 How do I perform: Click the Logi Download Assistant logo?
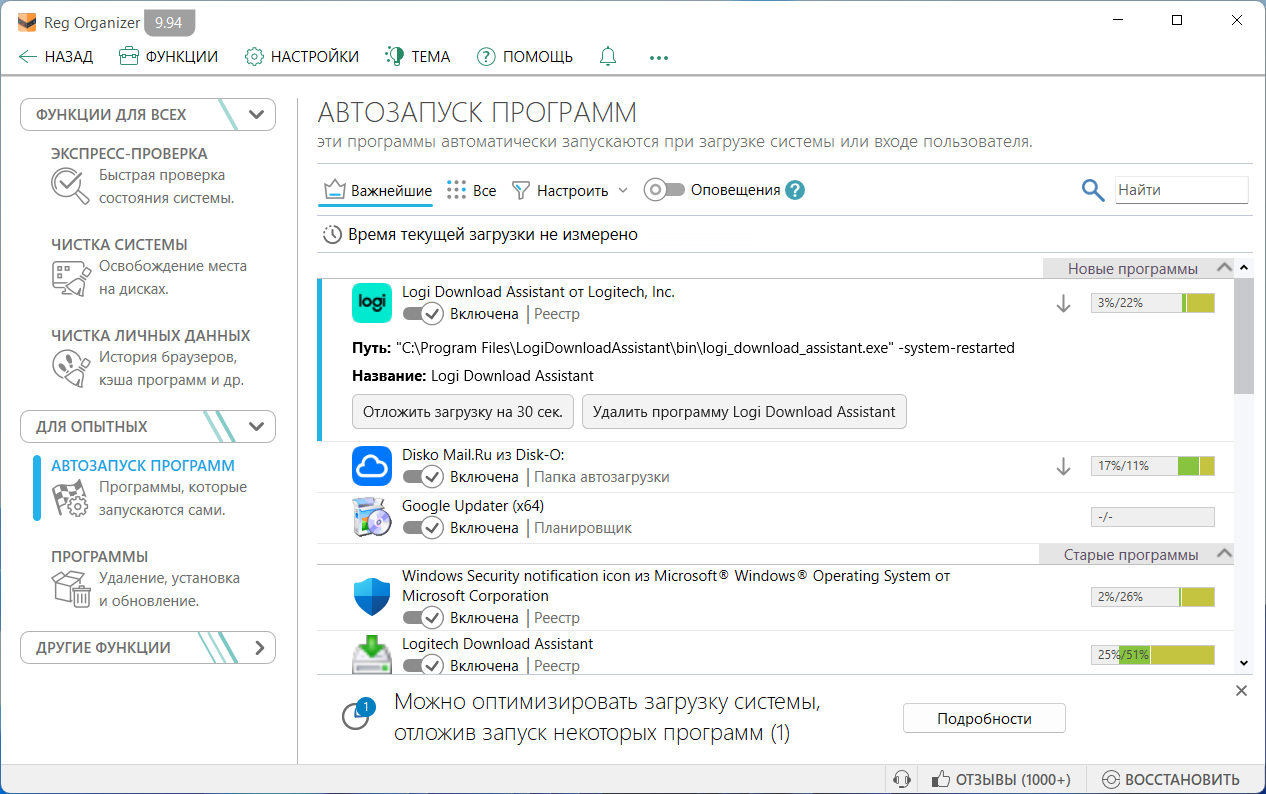pos(372,303)
